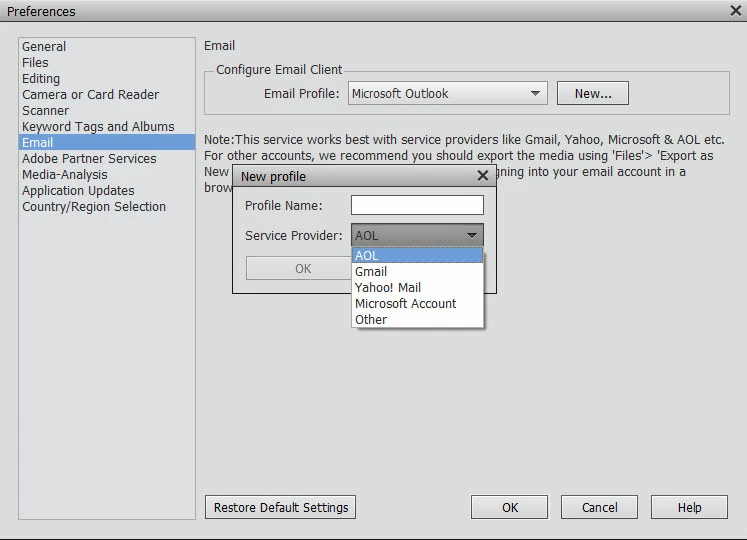Screen dimensions: 747x540
Task: Select the highlighted Email category
Action: coord(107,142)
